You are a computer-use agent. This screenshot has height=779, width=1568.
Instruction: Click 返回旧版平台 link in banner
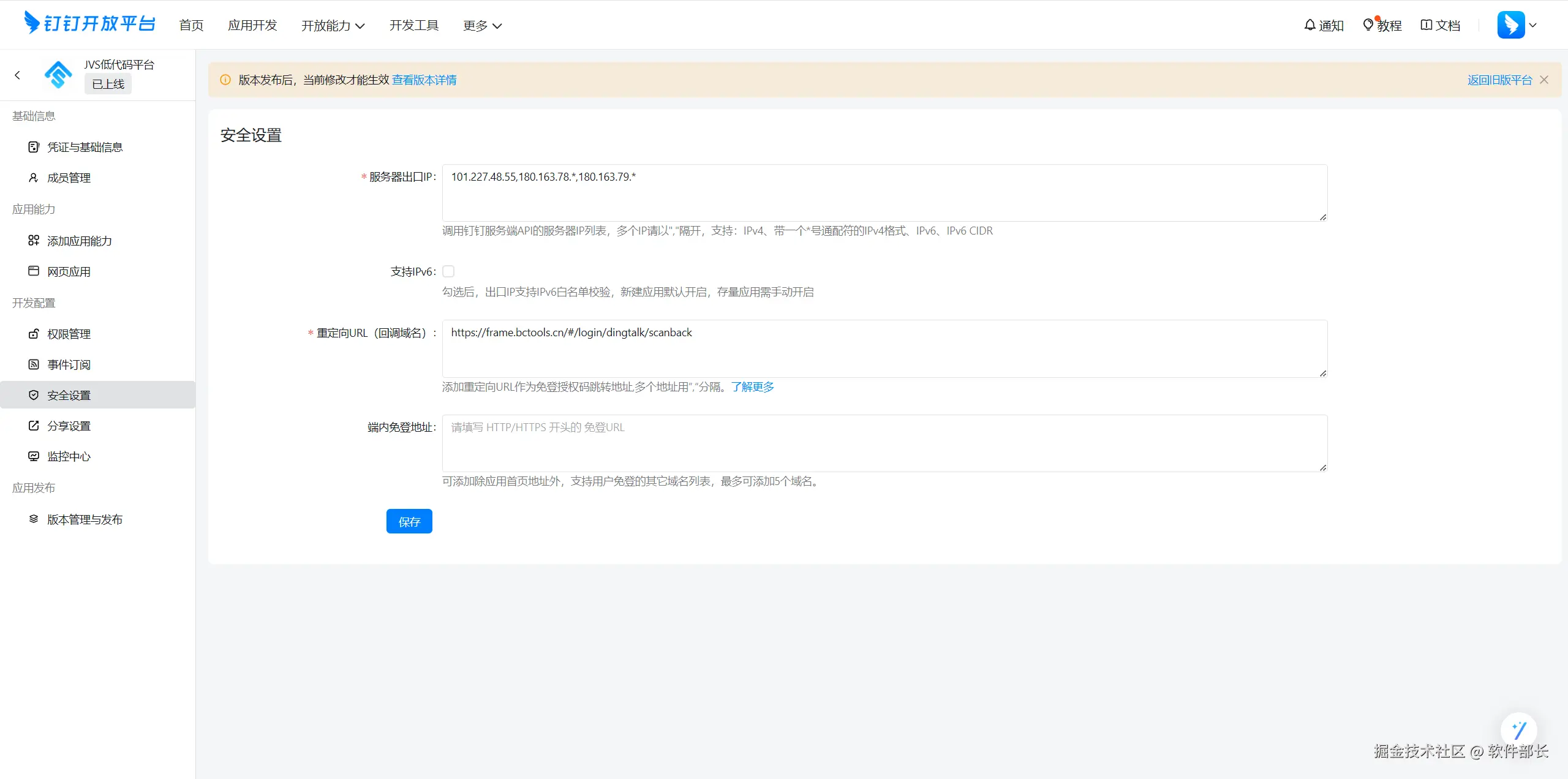click(x=1499, y=80)
